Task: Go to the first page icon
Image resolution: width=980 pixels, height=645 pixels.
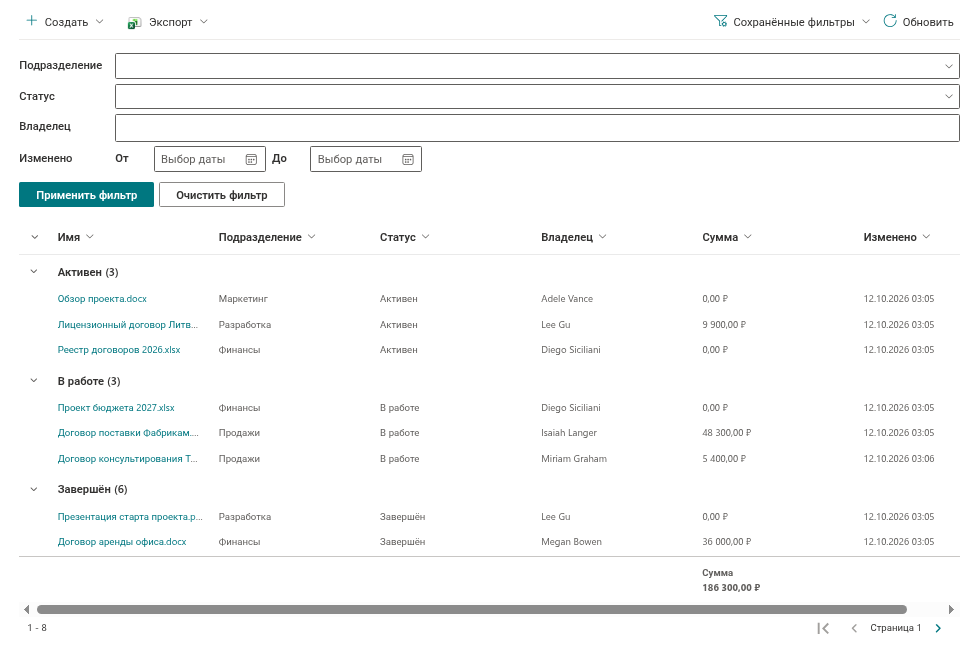Action: 824,628
